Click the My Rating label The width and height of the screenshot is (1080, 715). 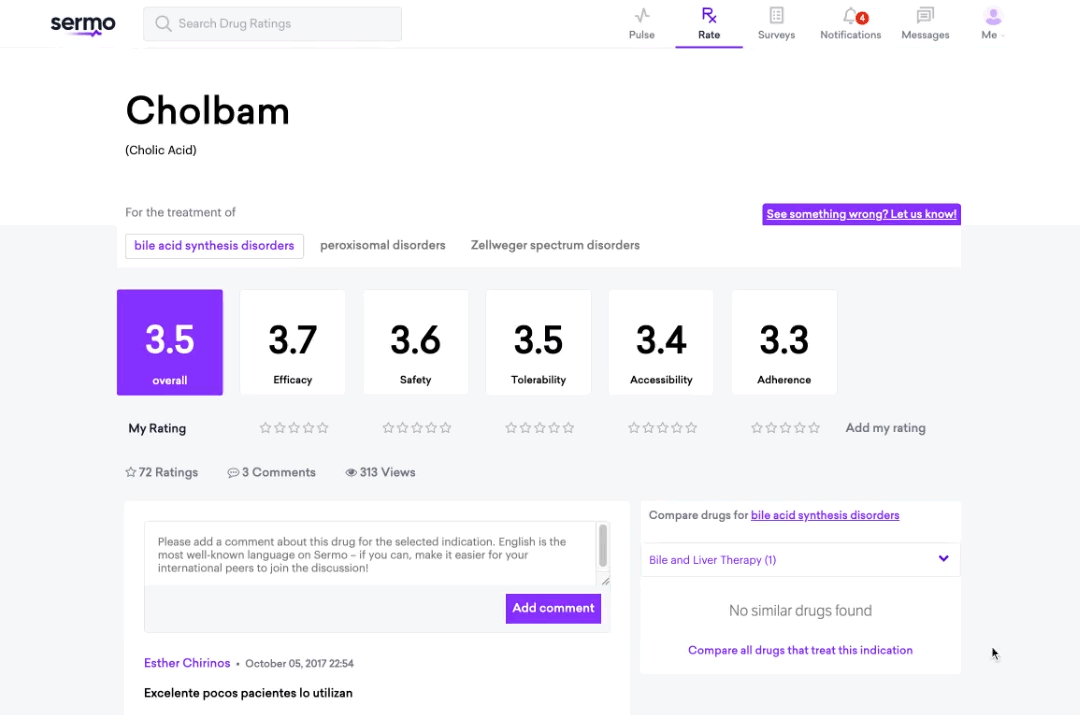pyautogui.click(x=157, y=428)
